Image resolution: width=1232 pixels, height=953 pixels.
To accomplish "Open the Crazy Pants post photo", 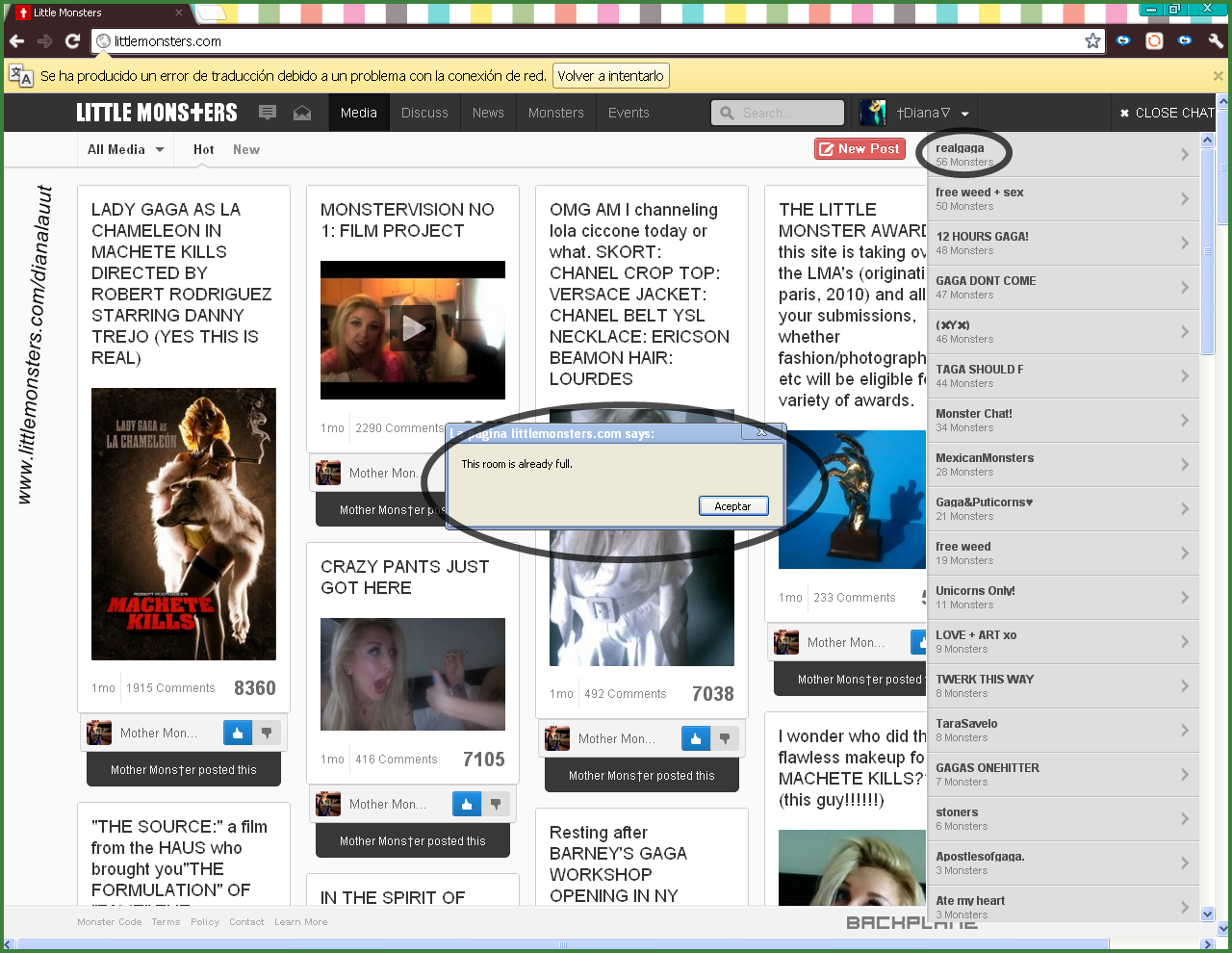I will 413,674.
